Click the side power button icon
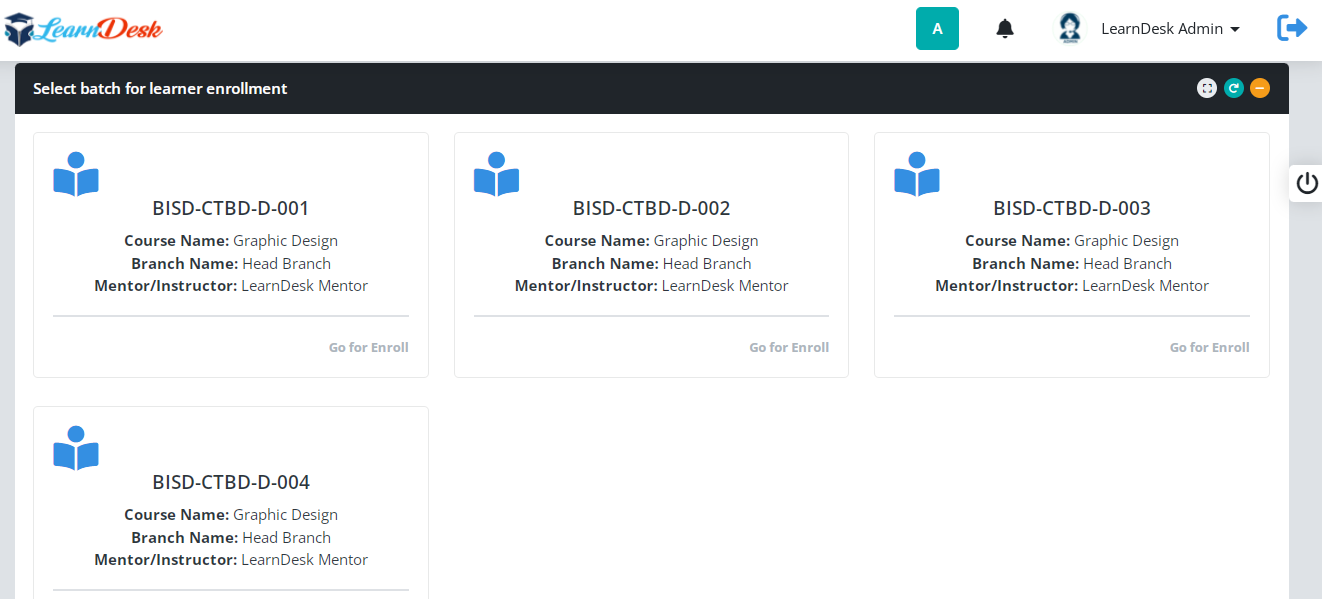Viewport: 1322px width, 599px height. 1307,183
